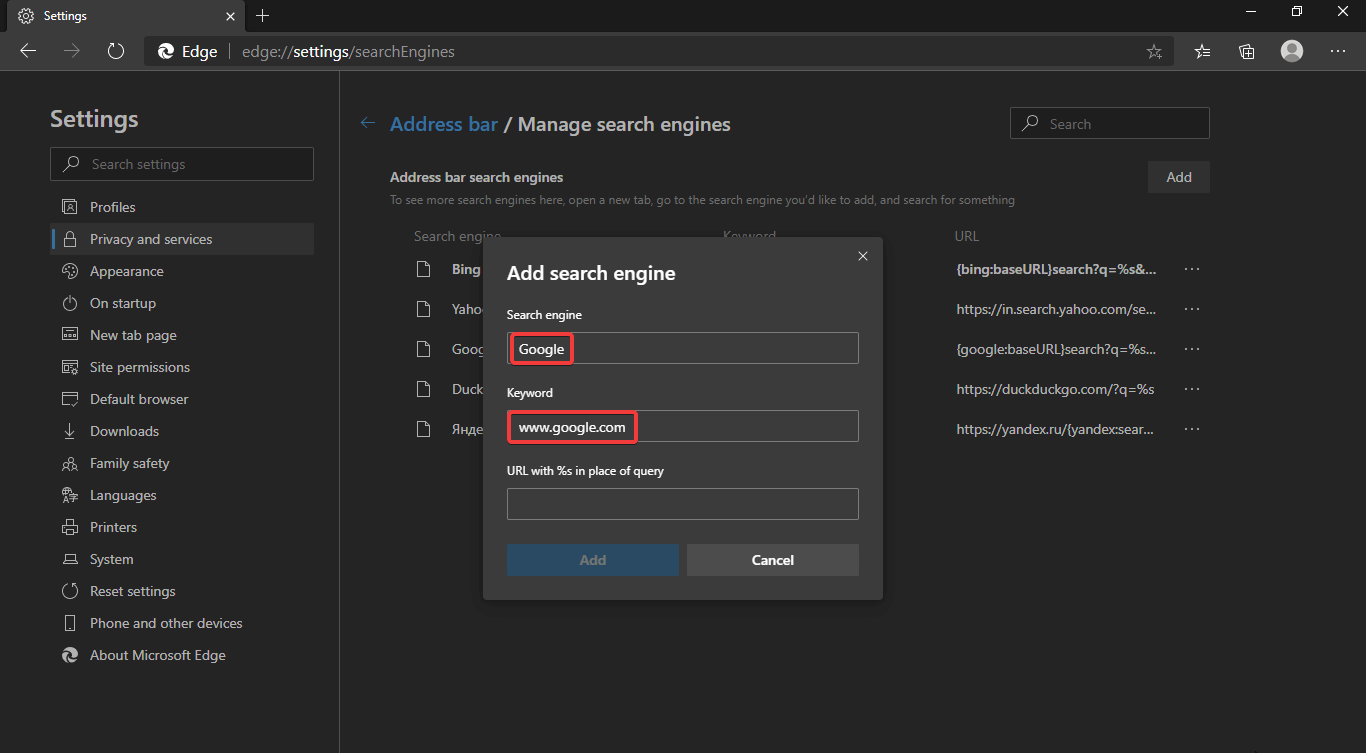Open the Settings and more menu
This screenshot has width=1366, height=753.
coord(1338,51)
